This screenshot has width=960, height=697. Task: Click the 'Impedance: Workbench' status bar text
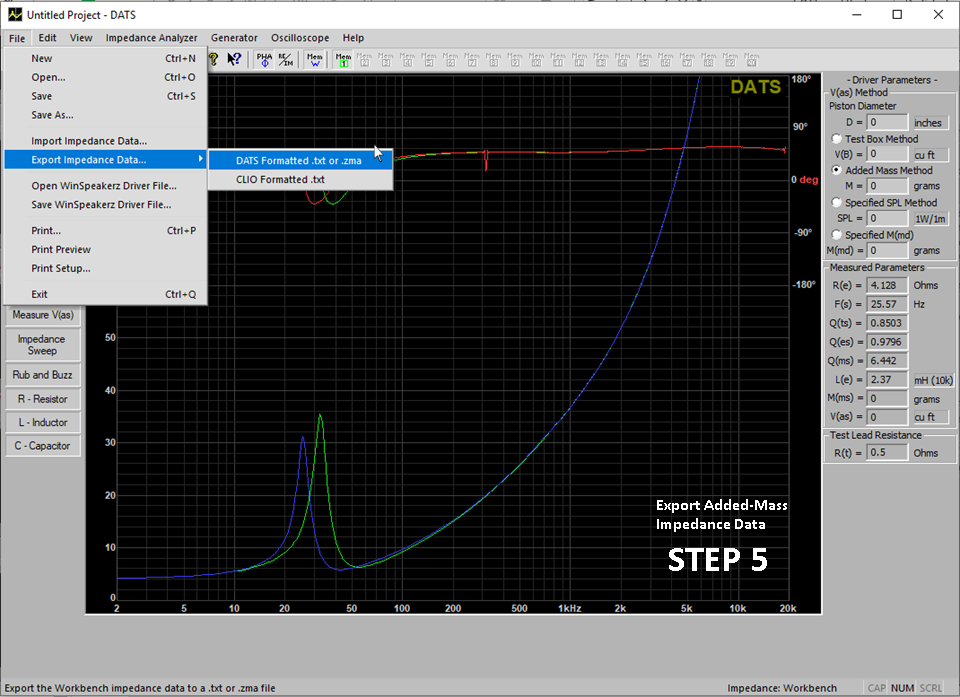[x=782, y=688]
